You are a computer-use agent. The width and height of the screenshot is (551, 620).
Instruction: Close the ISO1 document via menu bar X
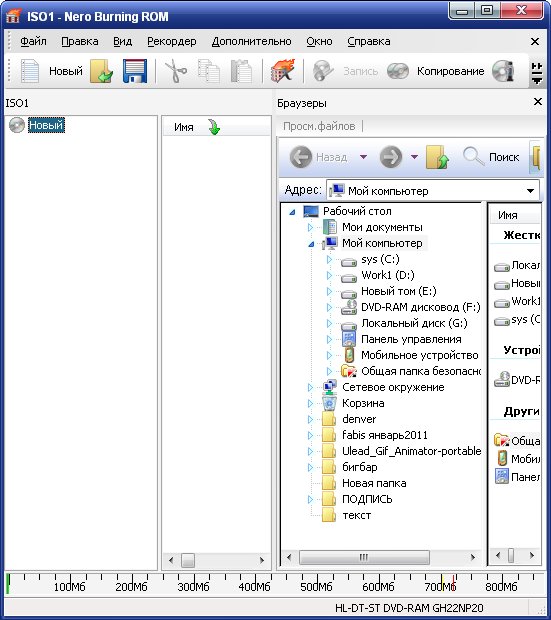[x=535, y=41]
